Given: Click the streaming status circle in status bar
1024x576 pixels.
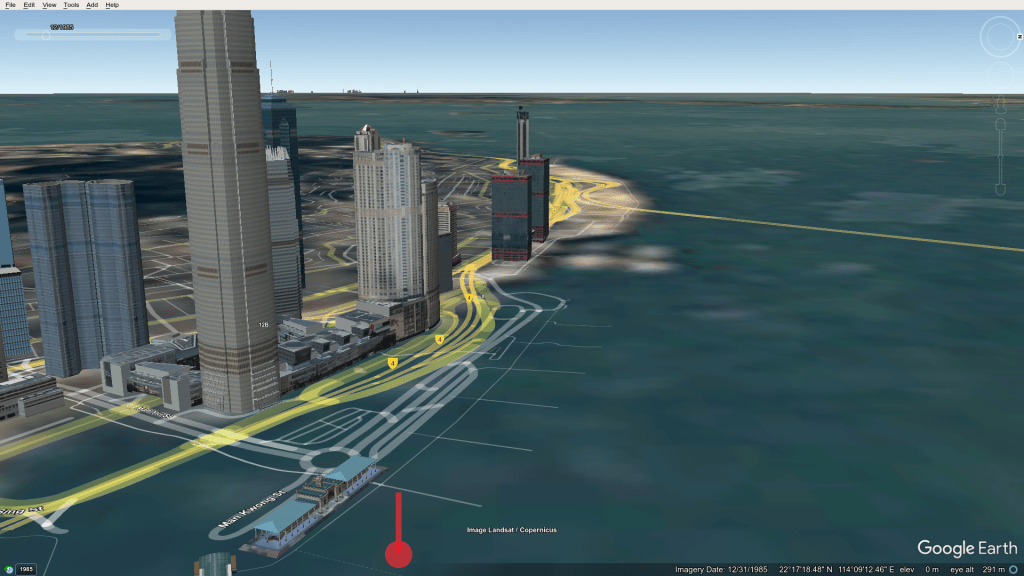Looking at the screenshot, I should pyautogui.click(x=1013, y=569).
